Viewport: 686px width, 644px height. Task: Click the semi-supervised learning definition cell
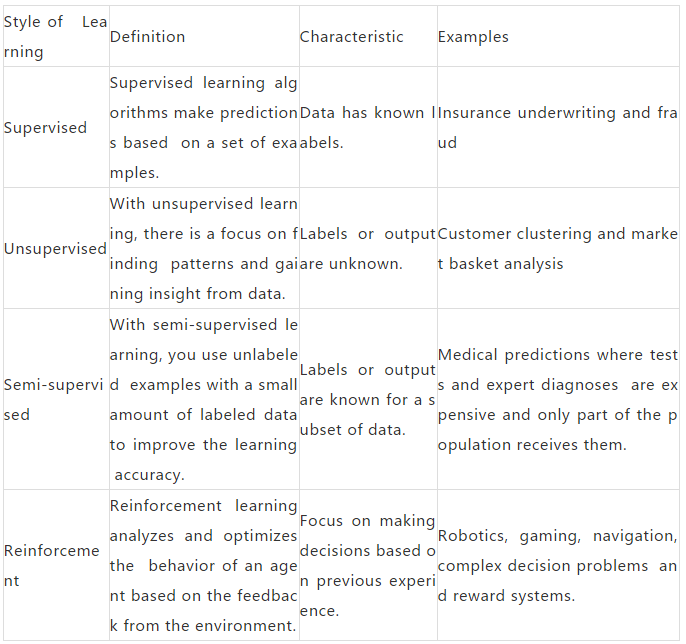pyautogui.click(x=203, y=400)
